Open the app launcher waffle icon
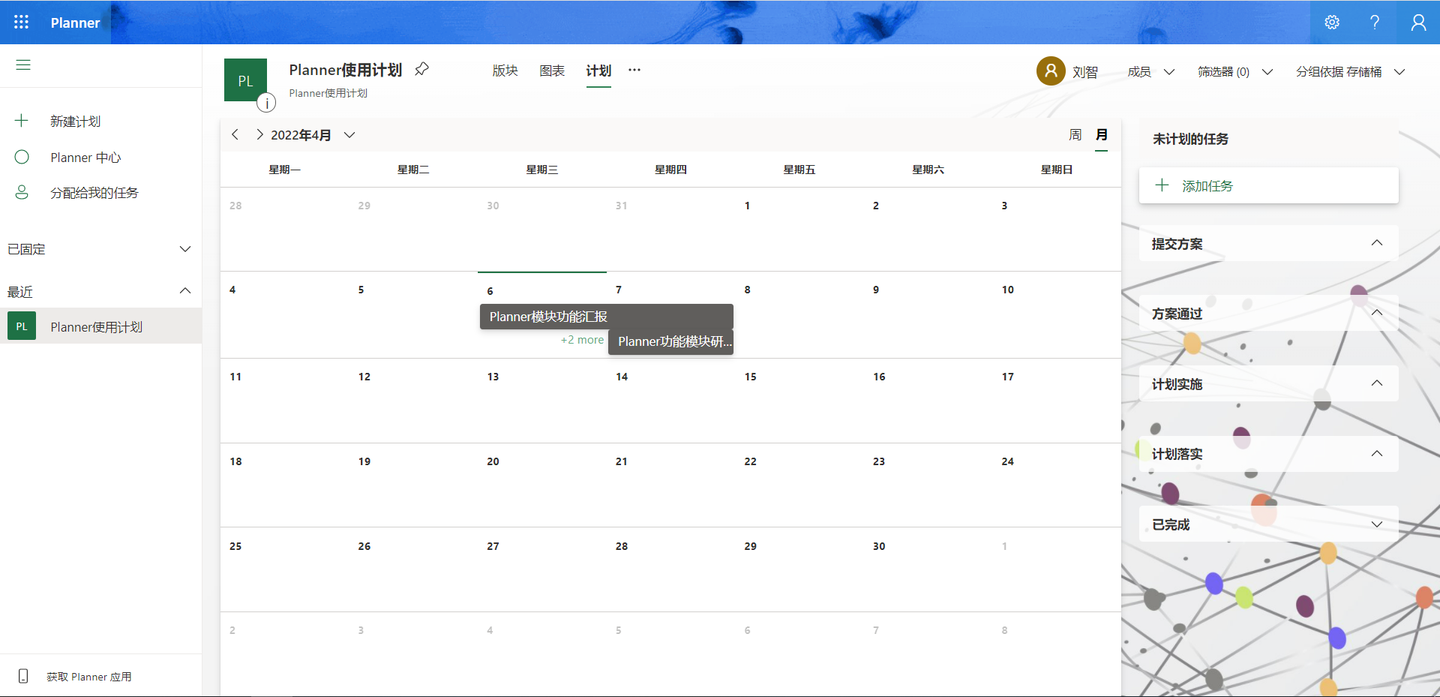Viewport: 1440px width, 697px height. pos(21,22)
